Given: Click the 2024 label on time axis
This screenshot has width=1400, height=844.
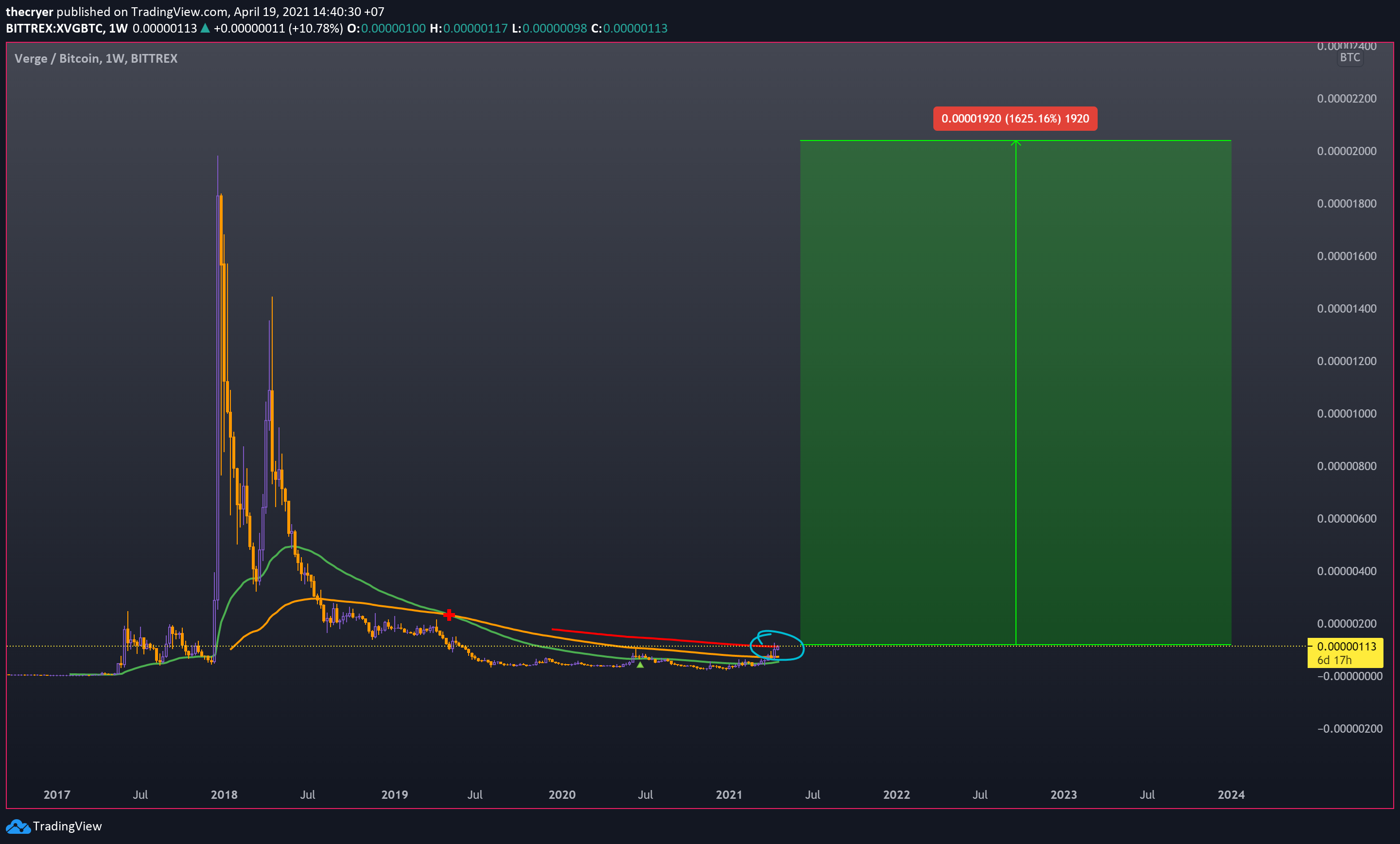Looking at the screenshot, I should [1231, 794].
